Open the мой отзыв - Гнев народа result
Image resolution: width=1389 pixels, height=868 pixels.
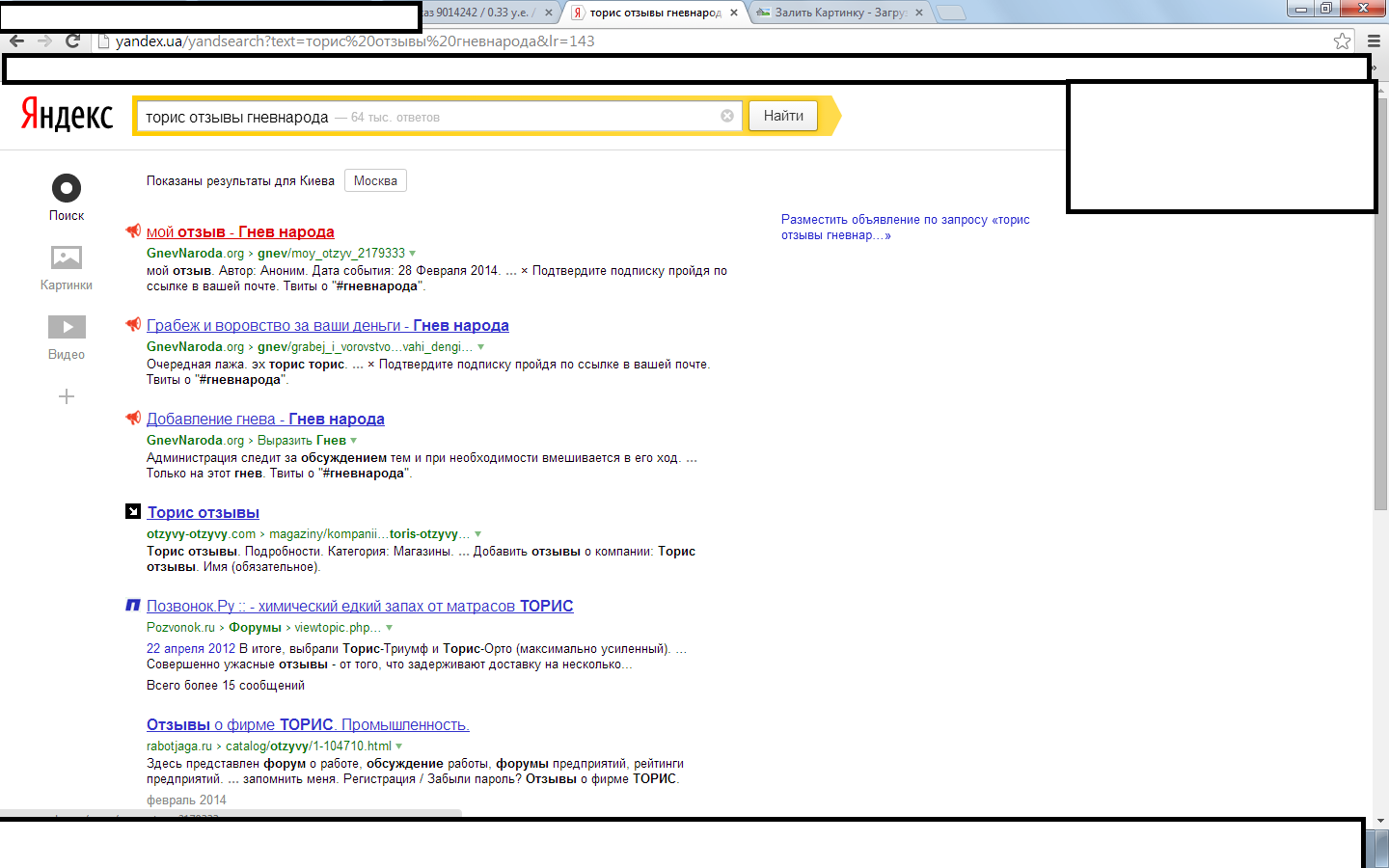click(240, 231)
